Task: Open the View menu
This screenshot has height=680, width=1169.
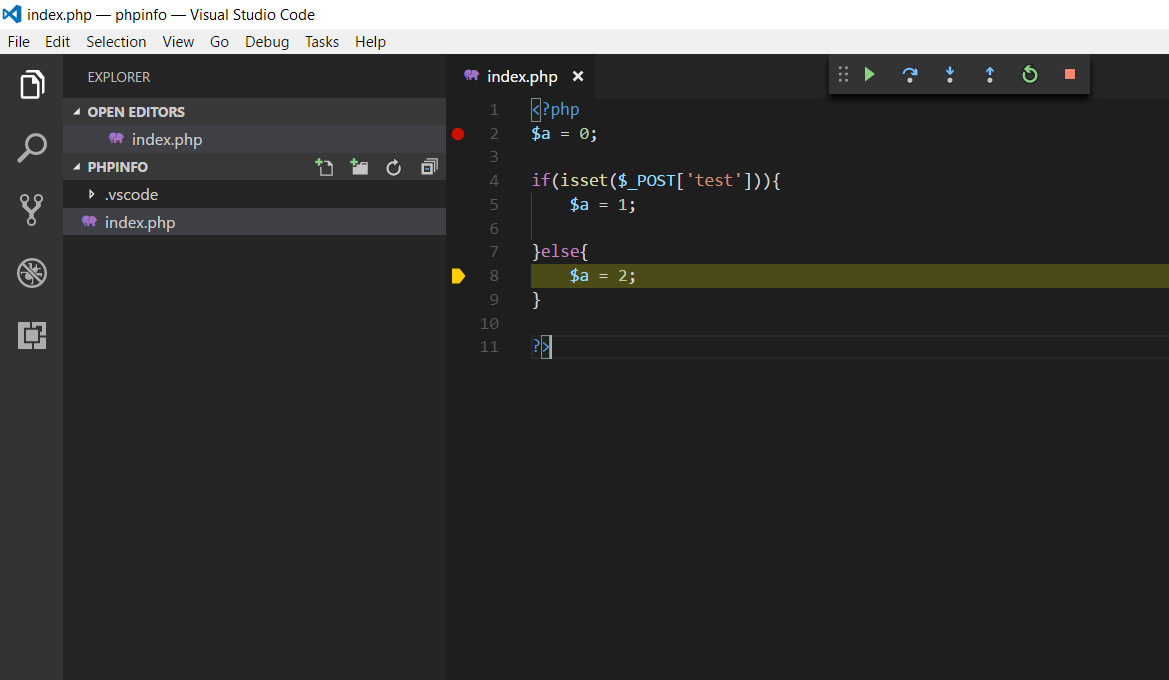Action: point(178,42)
